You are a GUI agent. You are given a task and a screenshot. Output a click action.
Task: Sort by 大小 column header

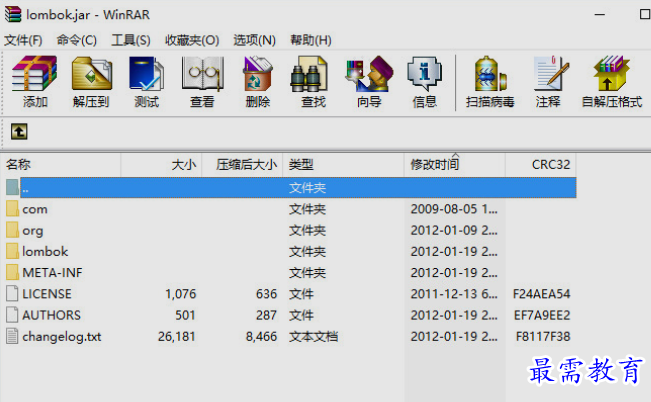click(162, 165)
